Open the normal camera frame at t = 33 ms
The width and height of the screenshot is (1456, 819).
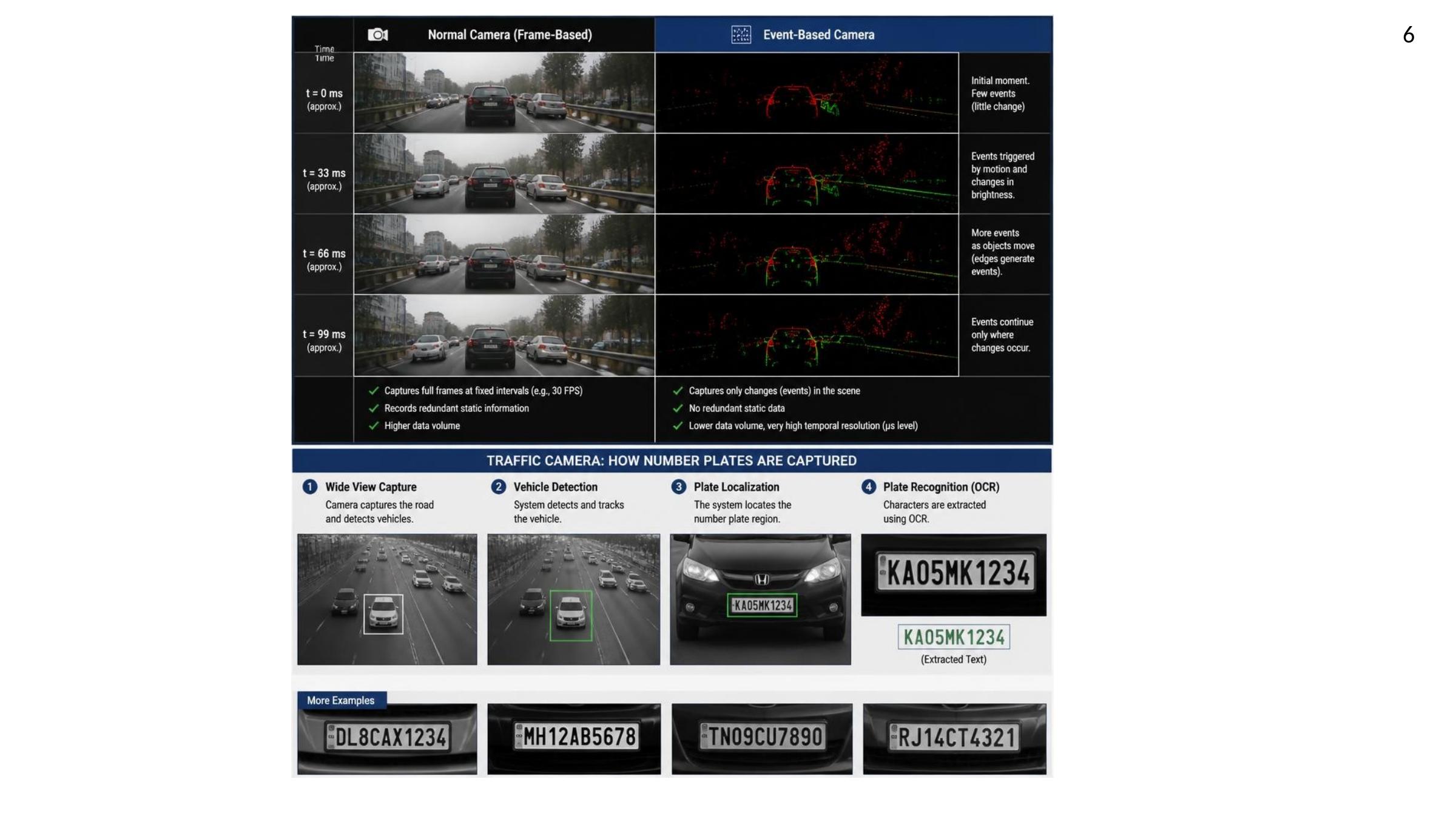click(x=504, y=174)
